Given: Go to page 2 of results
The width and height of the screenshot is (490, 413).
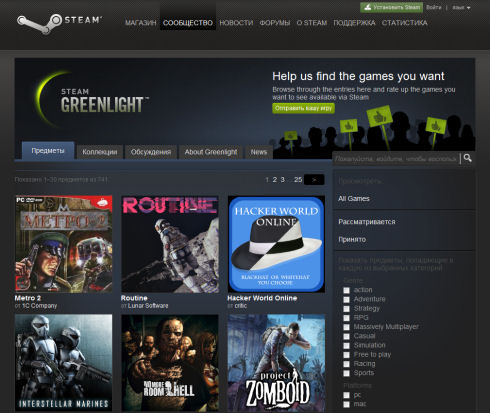Looking at the screenshot, I should coord(275,180).
